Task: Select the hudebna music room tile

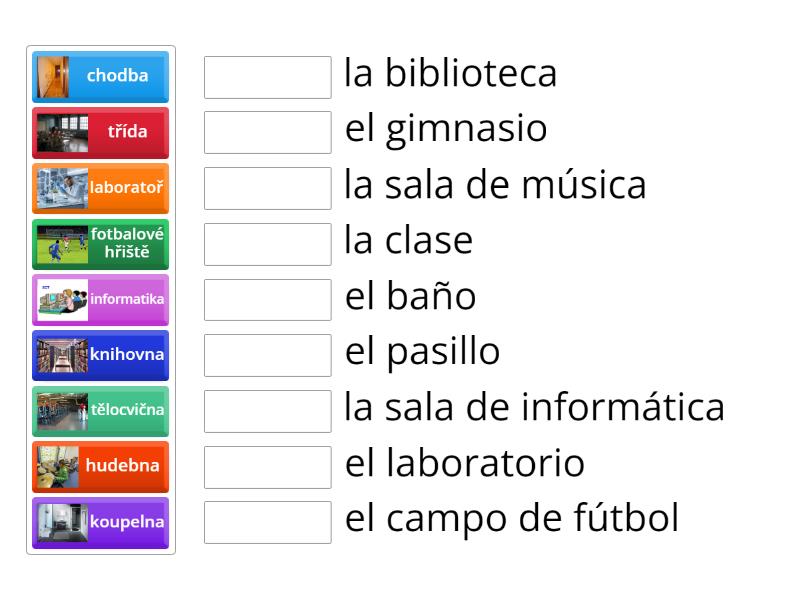Action: pos(100,466)
